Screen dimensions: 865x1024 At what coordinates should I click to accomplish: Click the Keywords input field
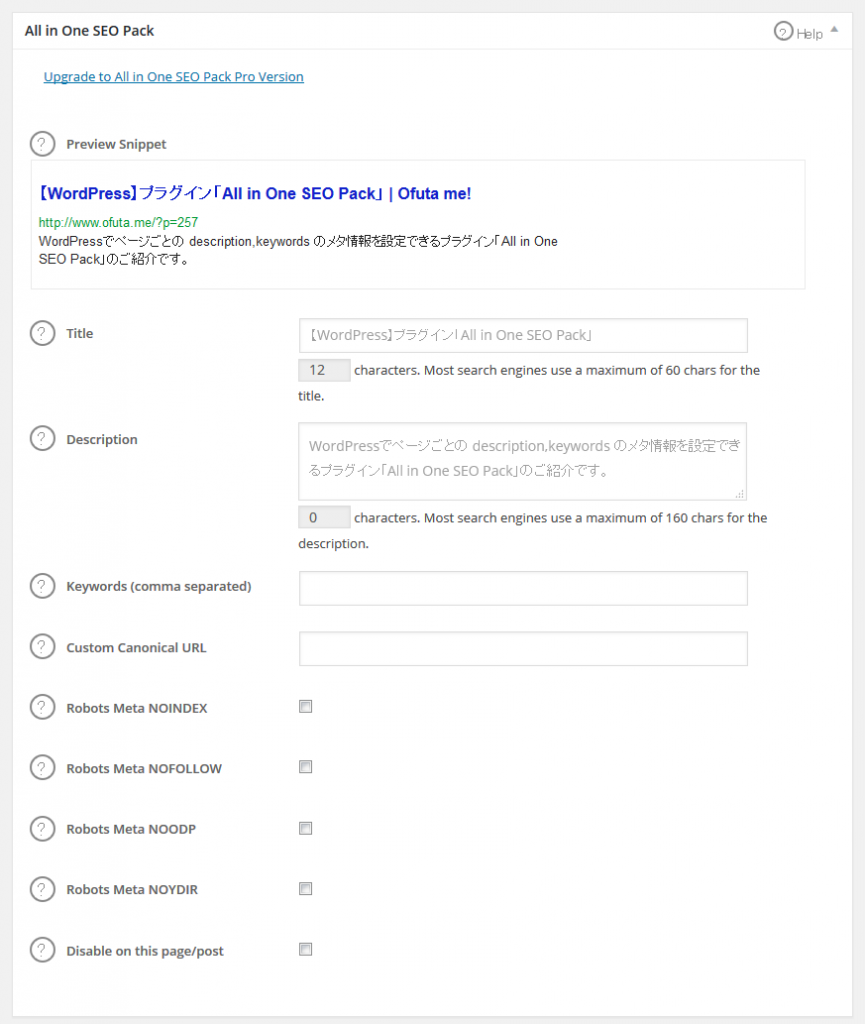(523, 588)
